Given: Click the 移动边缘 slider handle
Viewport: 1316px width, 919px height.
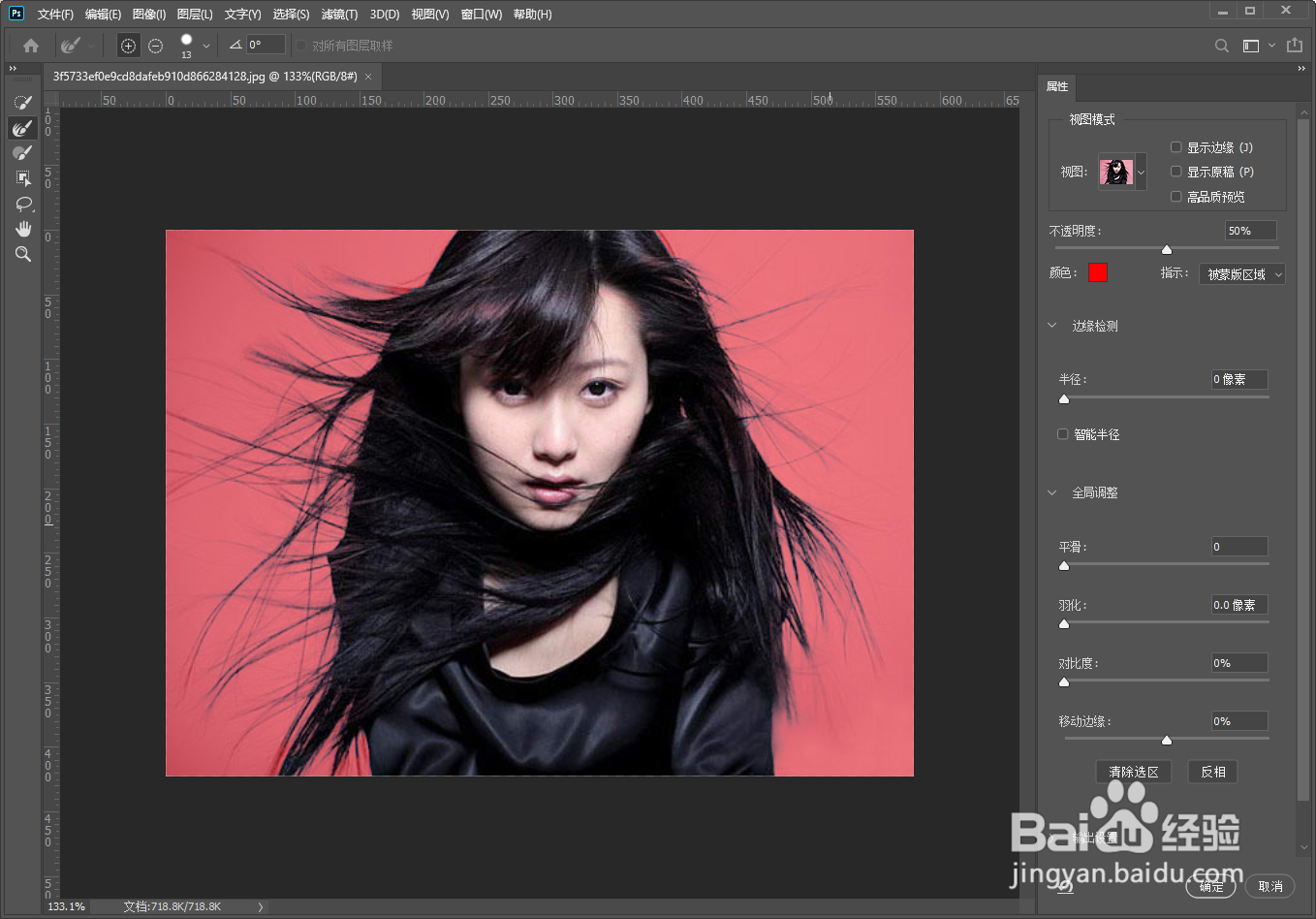Looking at the screenshot, I should pyautogui.click(x=1167, y=740).
